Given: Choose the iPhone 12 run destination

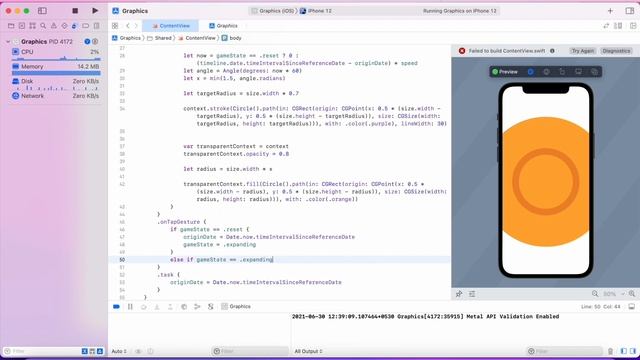Looking at the screenshot, I should pyautogui.click(x=316, y=11).
